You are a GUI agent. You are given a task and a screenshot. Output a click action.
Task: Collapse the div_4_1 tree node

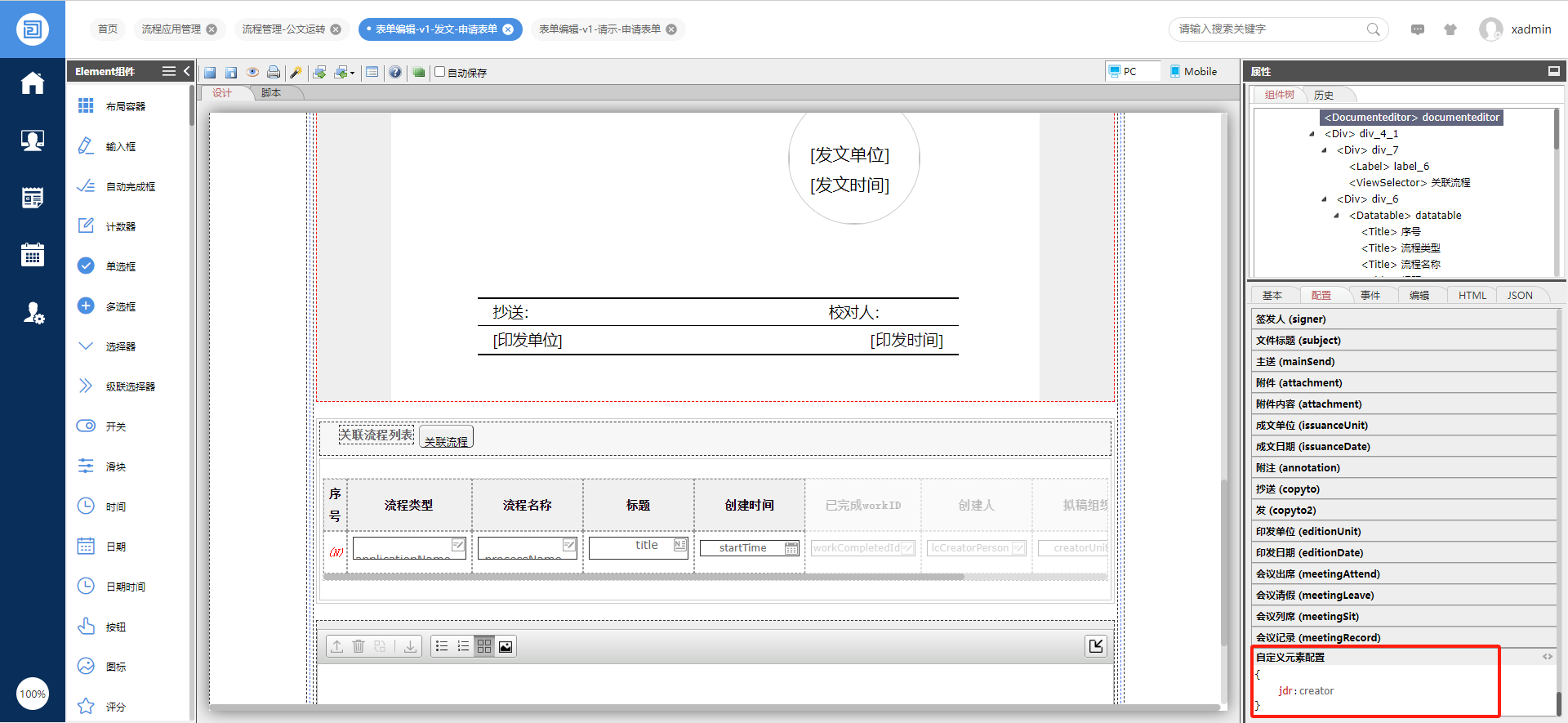1312,134
